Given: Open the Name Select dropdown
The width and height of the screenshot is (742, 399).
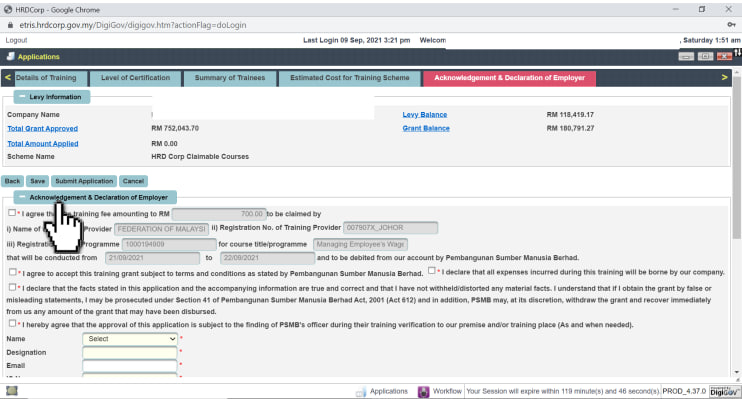Looking at the screenshot, I should click(x=130, y=339).
